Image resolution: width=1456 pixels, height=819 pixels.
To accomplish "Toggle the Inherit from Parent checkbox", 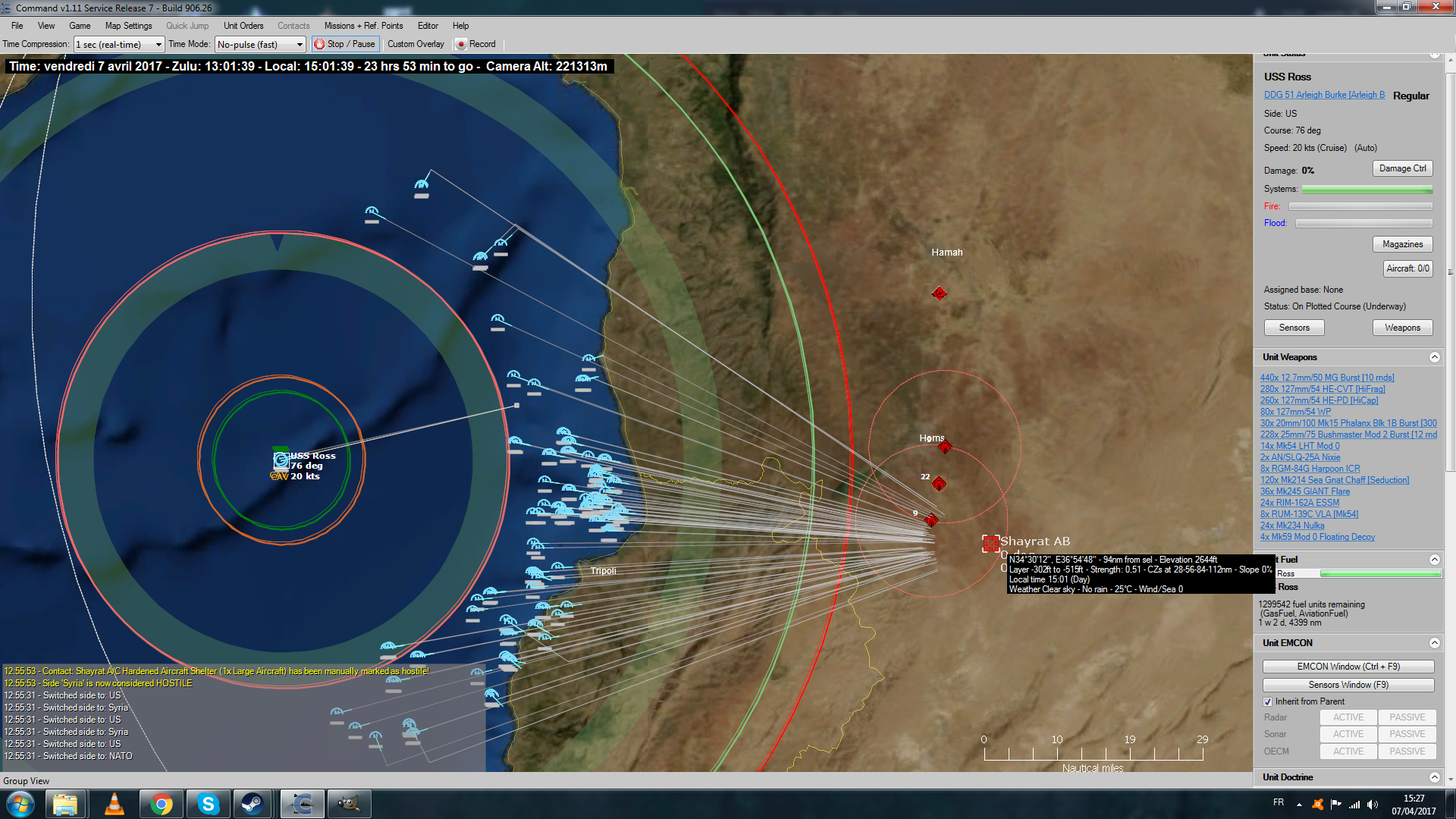I will (1267, 702).
